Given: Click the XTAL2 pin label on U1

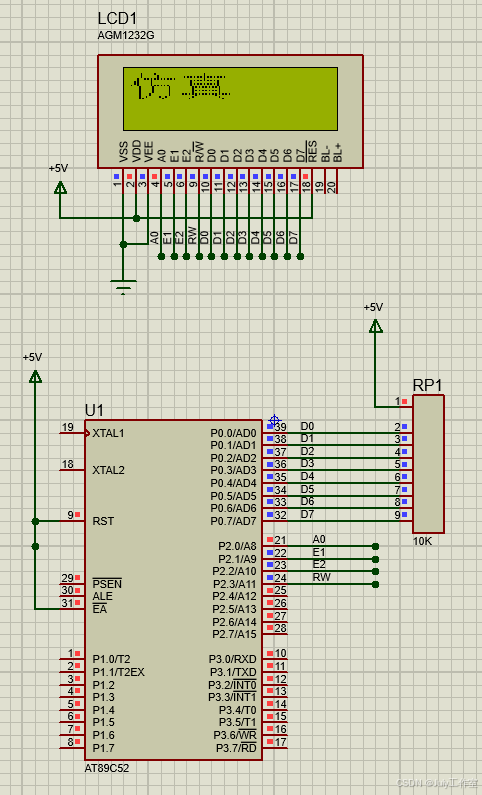Looking at the screenshot, I should [x=108, y=470].
